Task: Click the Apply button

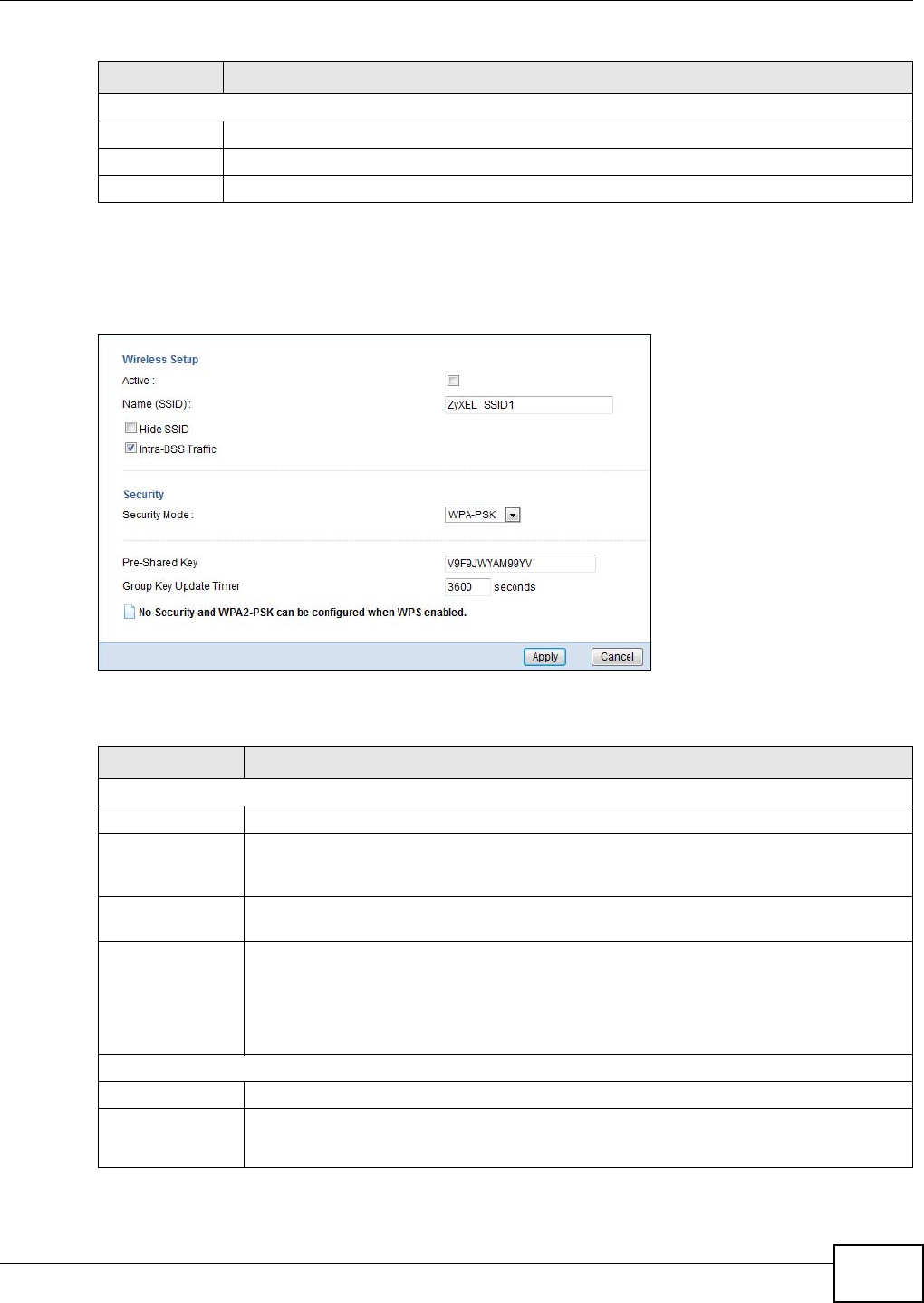Action: (x=544, y=657)
